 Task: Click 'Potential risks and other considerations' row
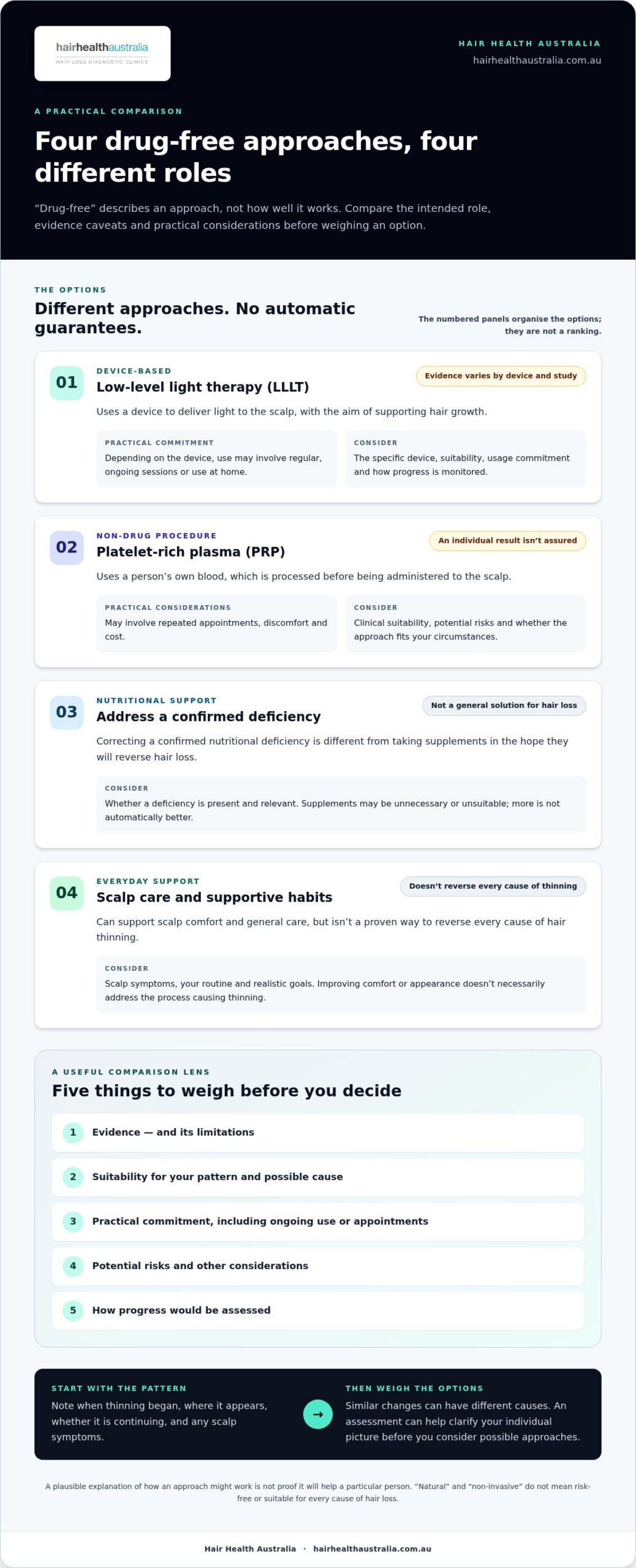[318, 1266]
